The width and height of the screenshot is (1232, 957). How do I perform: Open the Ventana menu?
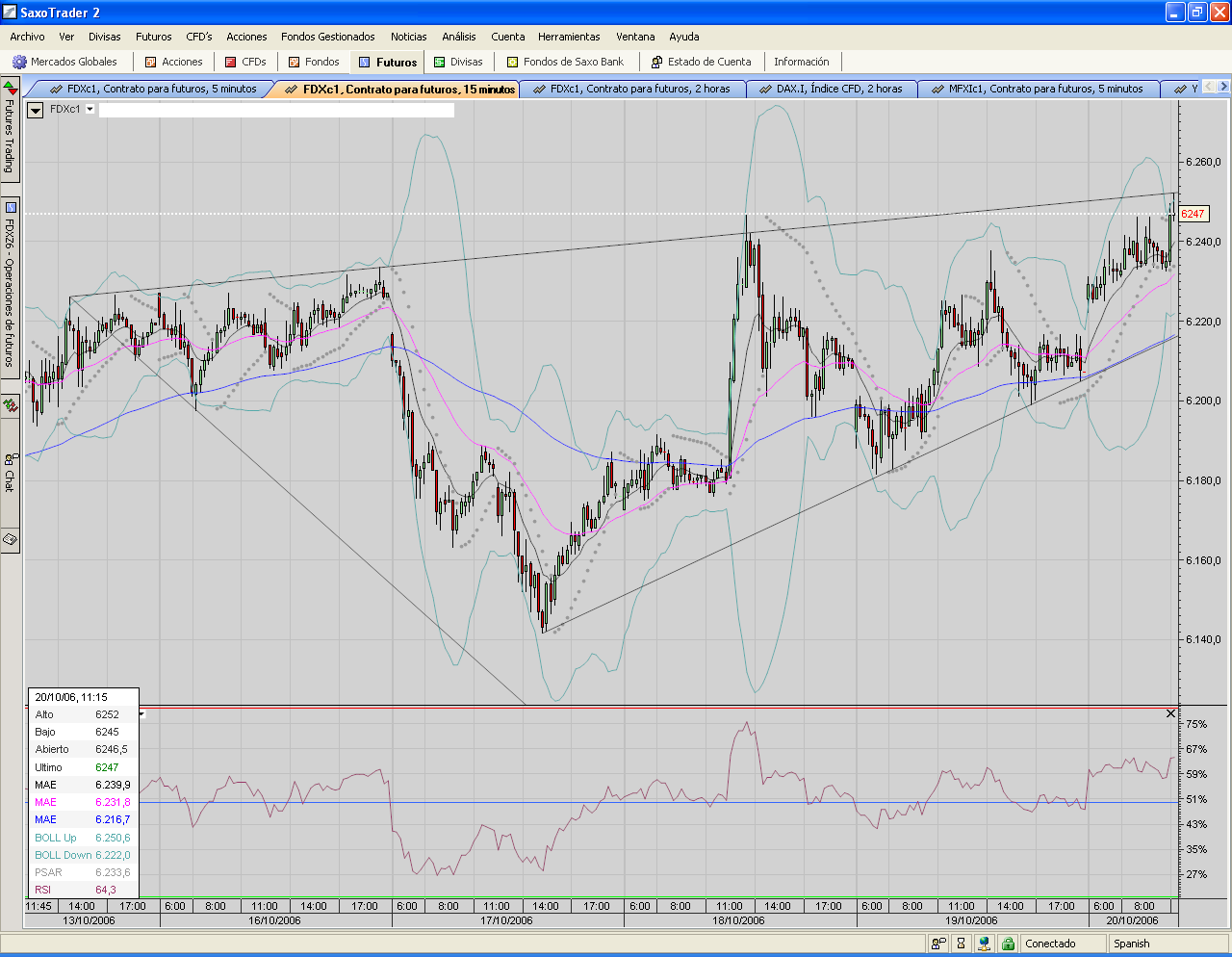click(x=635, y=37)
